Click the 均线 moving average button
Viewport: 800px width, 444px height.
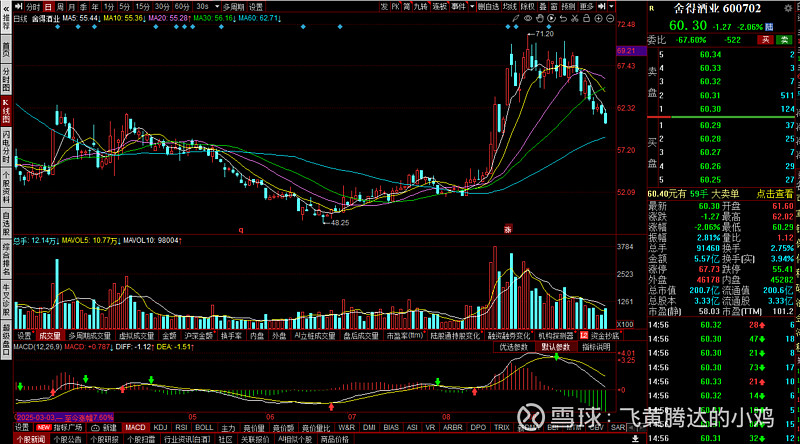tap(509, 7)
